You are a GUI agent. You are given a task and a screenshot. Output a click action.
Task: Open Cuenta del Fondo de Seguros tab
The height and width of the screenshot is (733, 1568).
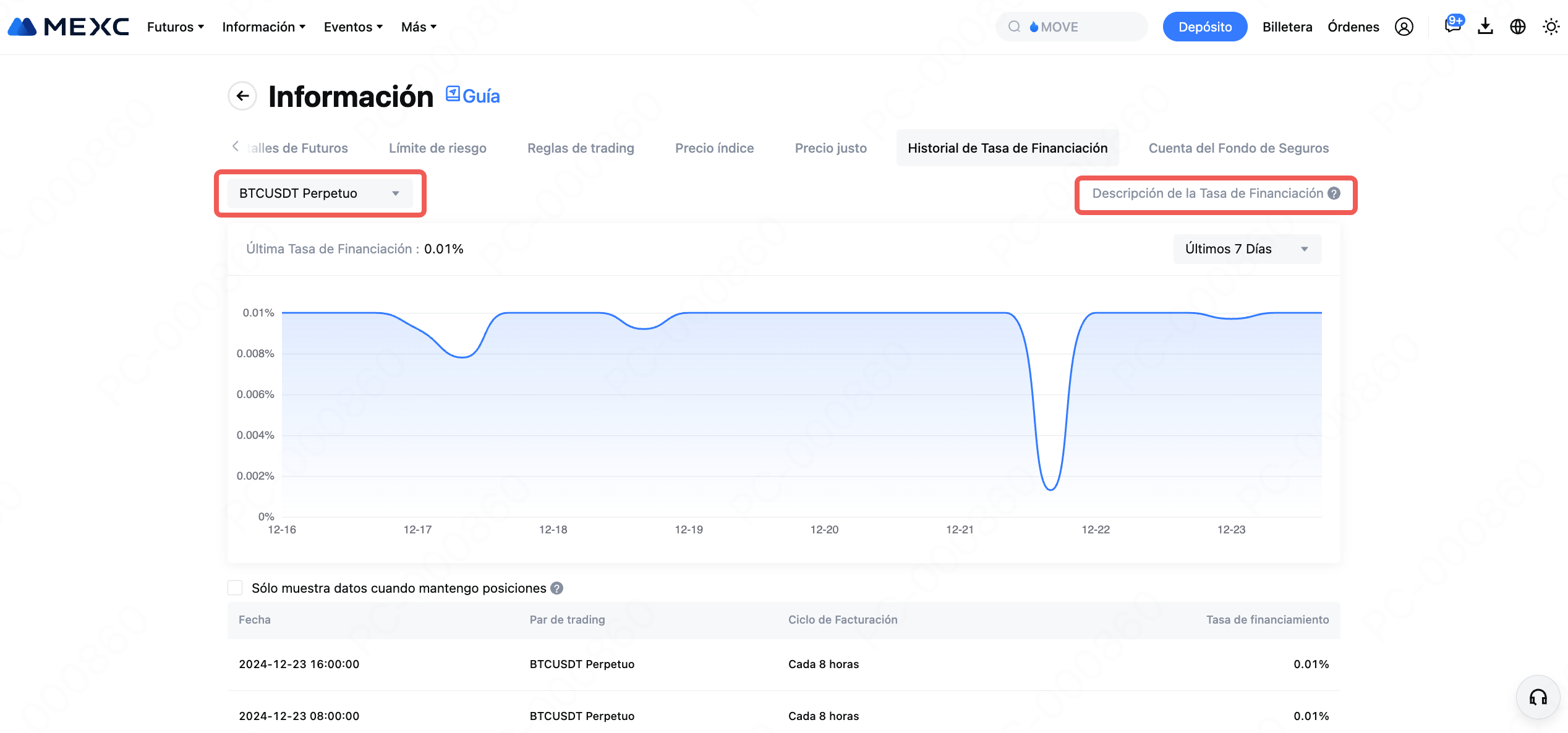tap(1238, 148)
